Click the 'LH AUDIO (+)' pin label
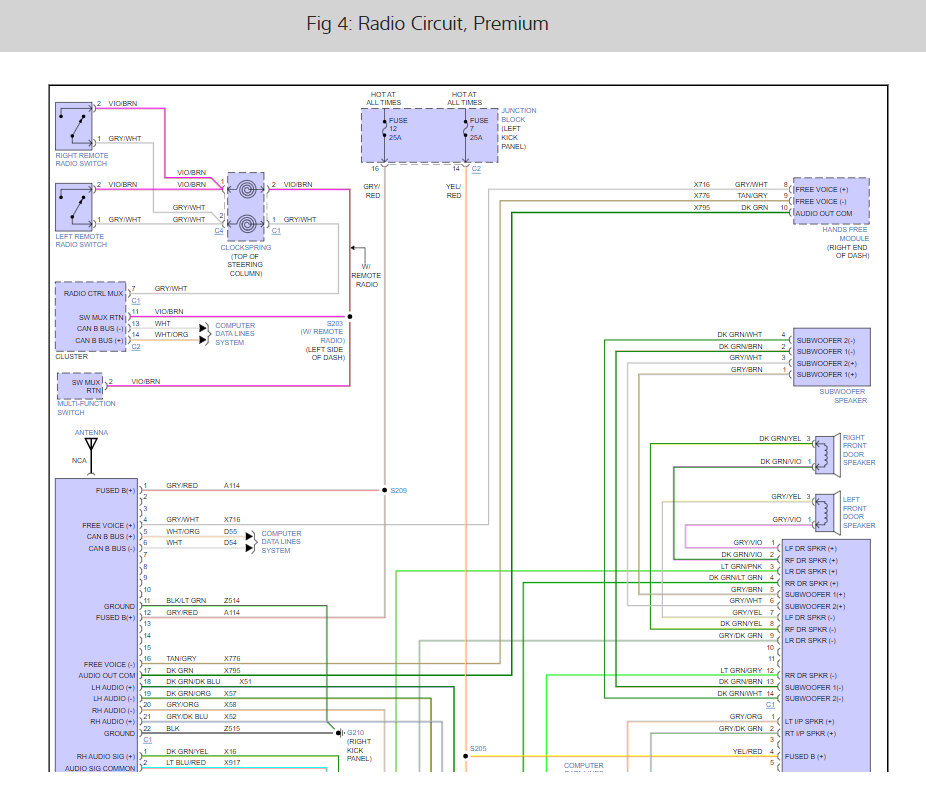 coord(113,688)
